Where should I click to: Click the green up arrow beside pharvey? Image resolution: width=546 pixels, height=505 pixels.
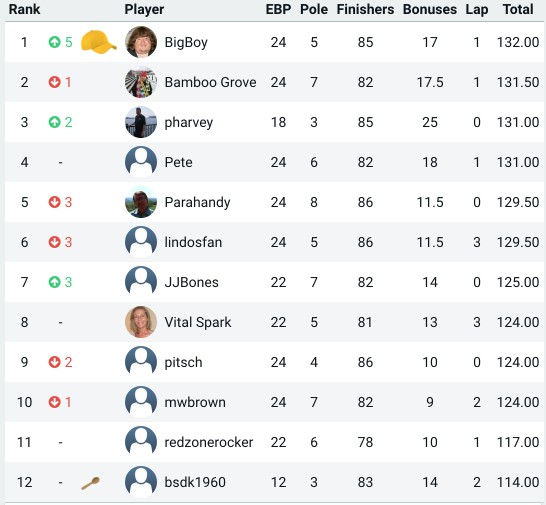[54, 122]
